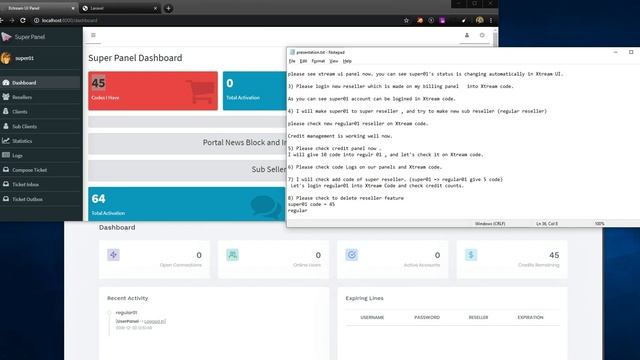The height and width of the screenshot is (360, 640).
Task: Click the Super Panel paper-plane logo
Action: click(6, 37)
